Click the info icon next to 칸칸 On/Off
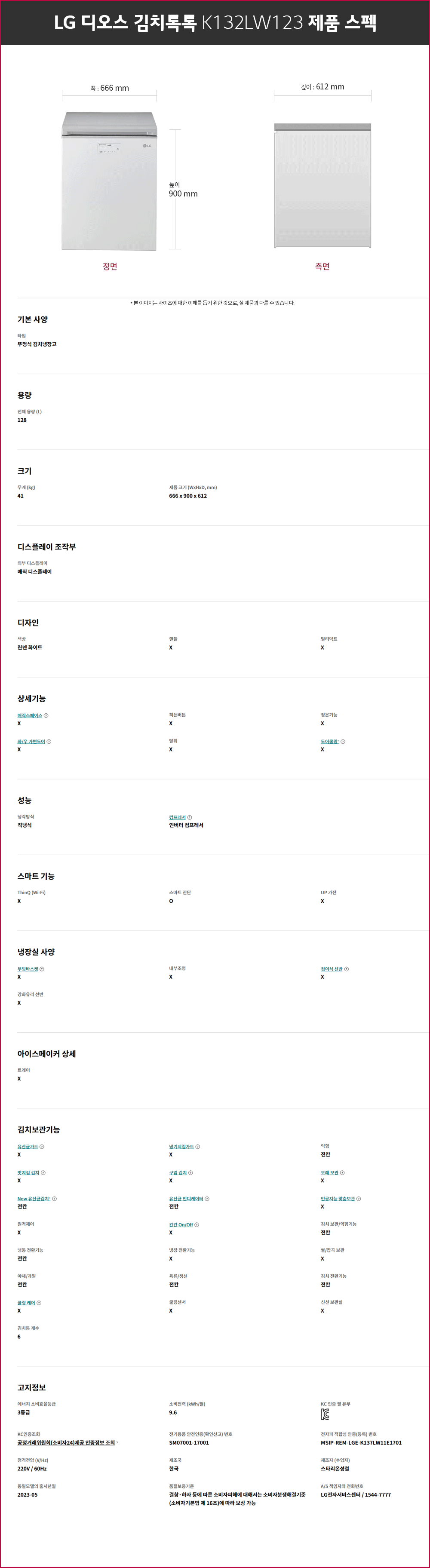This screenshot has width=430, height=1568. (197, 1225)
